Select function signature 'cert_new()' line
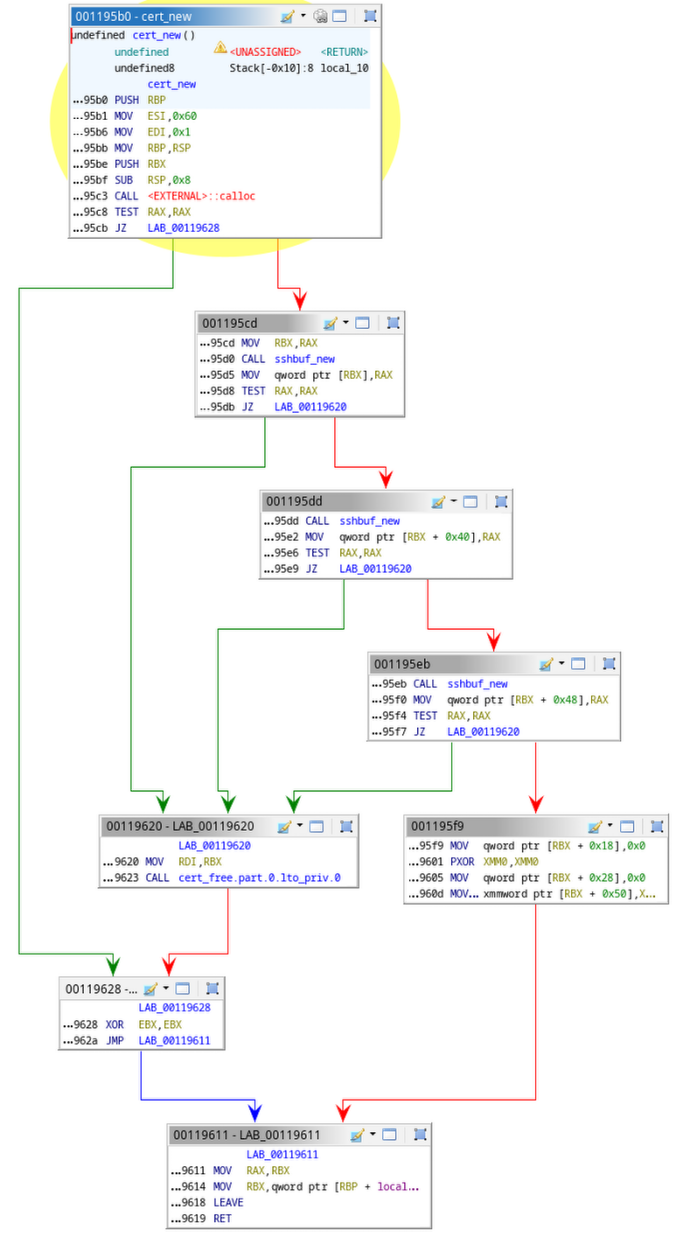The width and height of the screenshot is (683, 1244). (133, 35)
